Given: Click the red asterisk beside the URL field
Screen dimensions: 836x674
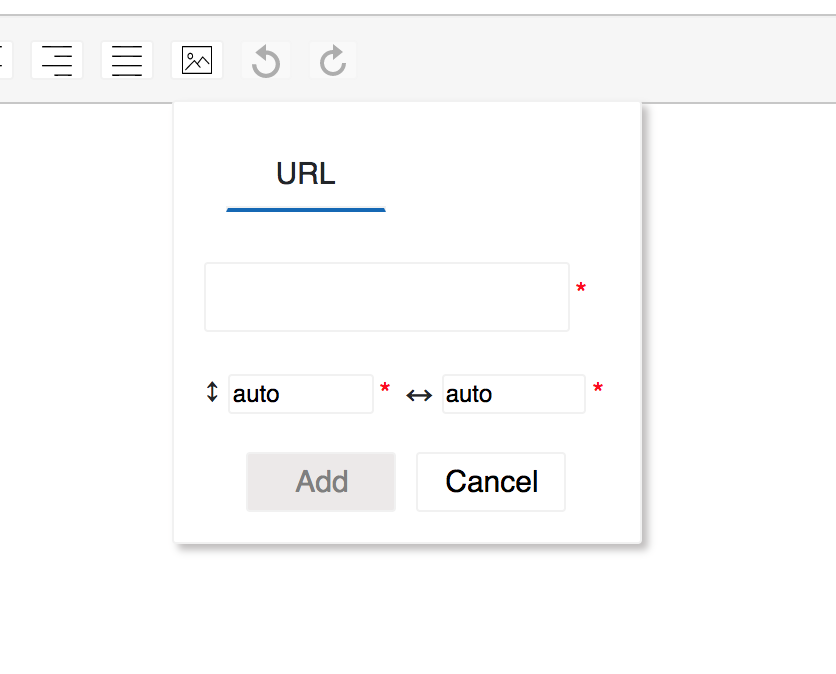Looking at the screenshot, I should point(581,287).
